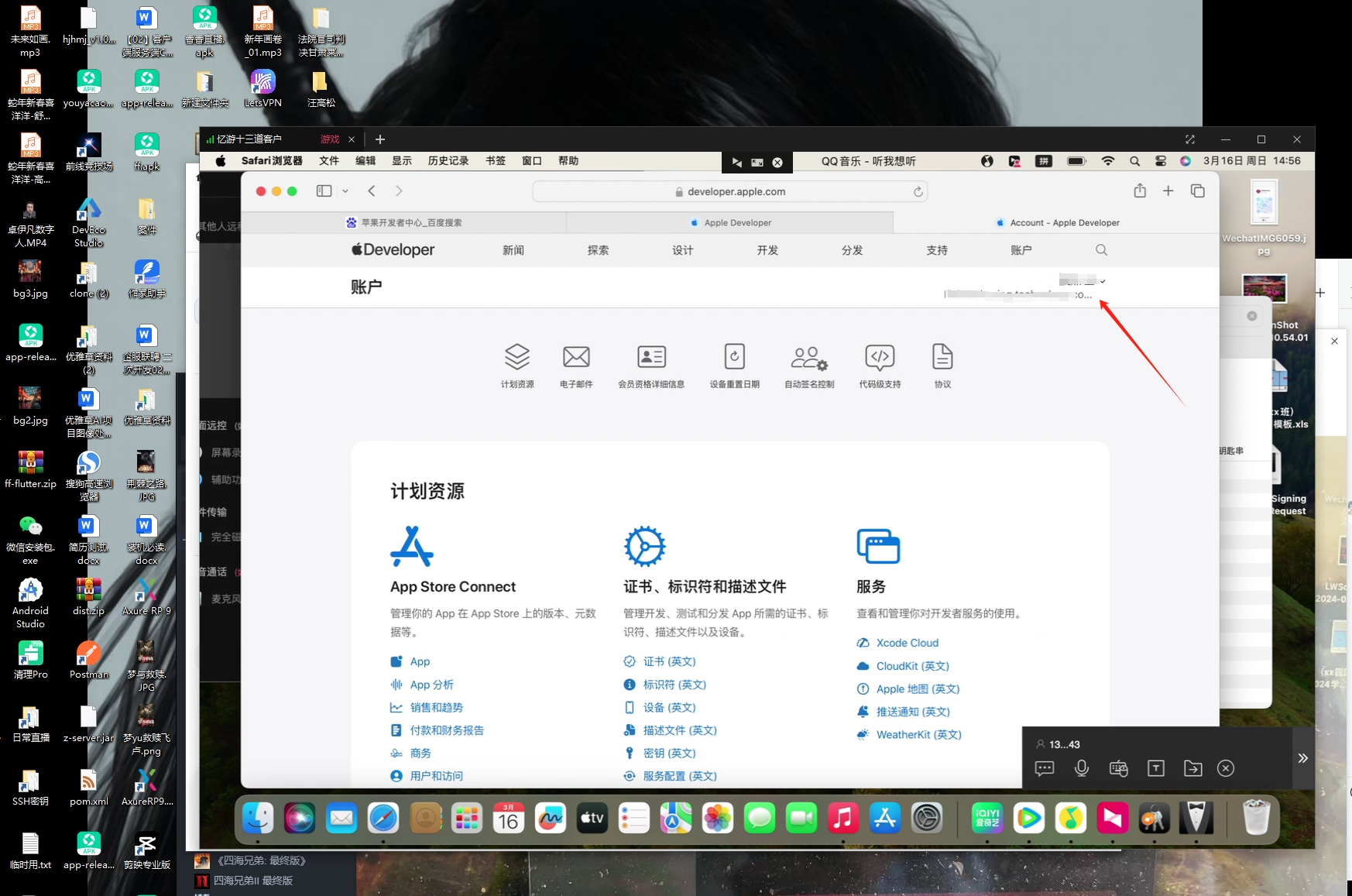
Task: Open the 文件 menu
Action: tap(329, 161)
